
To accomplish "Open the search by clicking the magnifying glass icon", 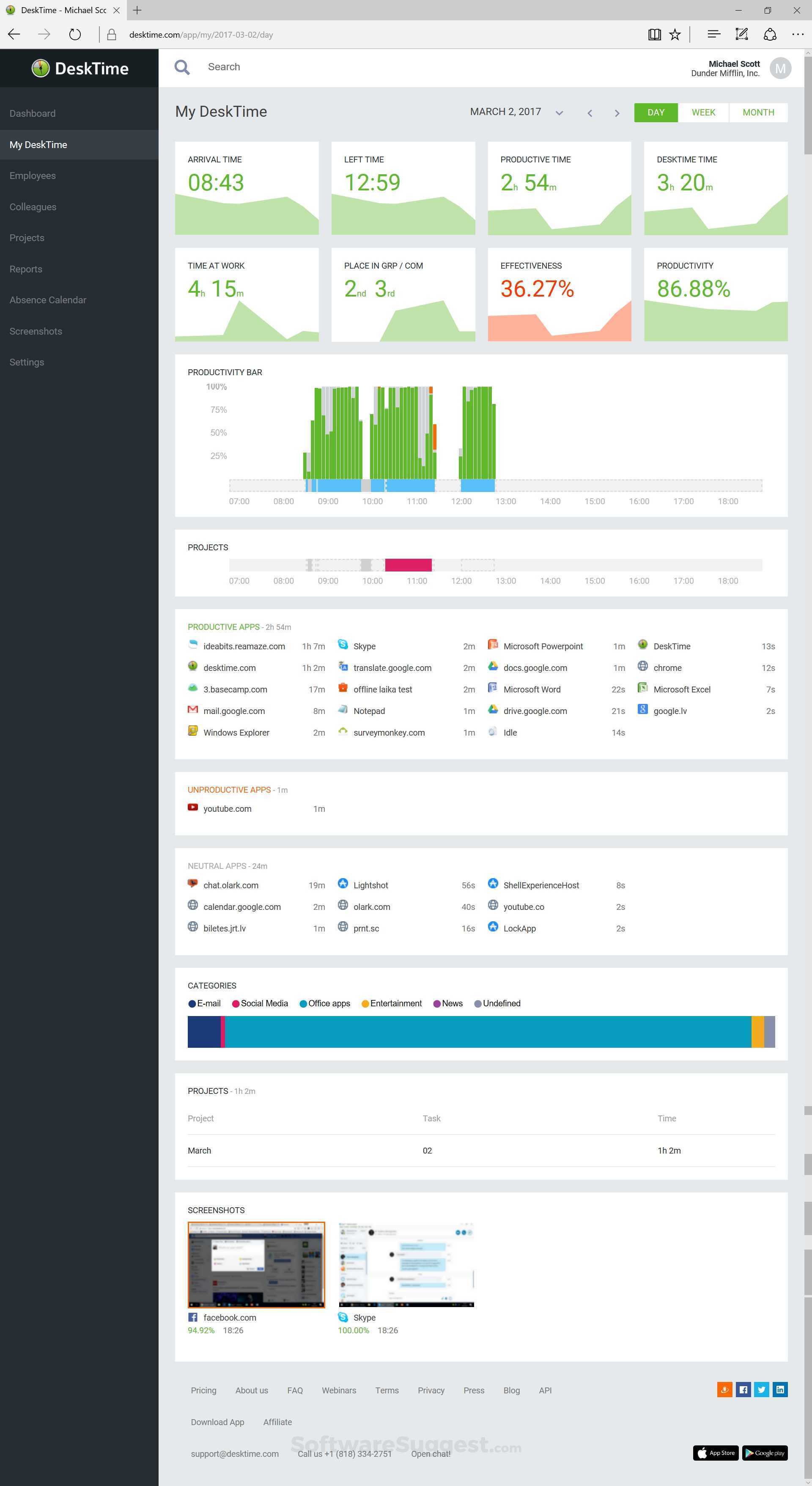I will [x=182, y=67].
